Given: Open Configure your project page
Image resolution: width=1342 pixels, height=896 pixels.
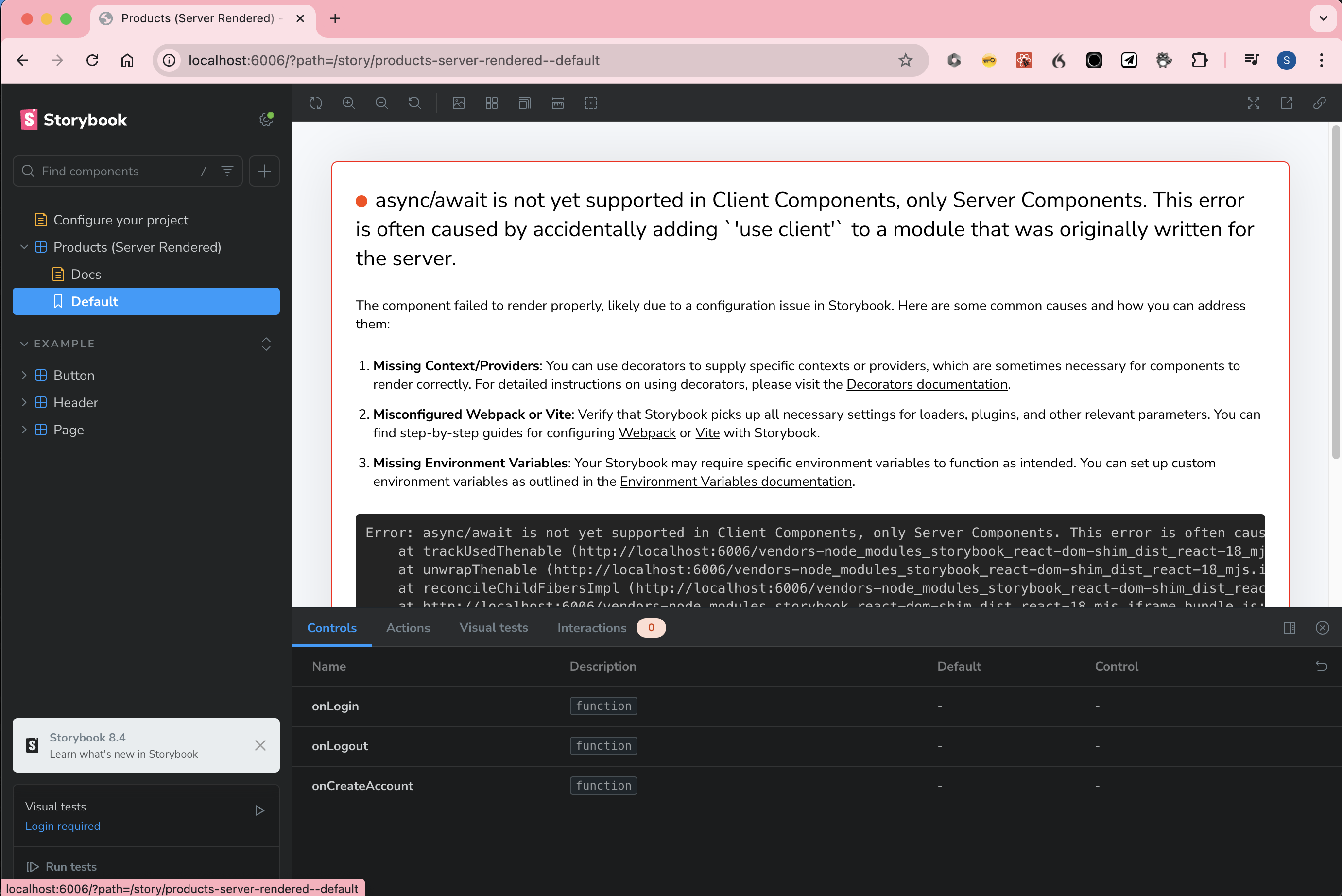Looking at the screenshot, I should point(120,220).
